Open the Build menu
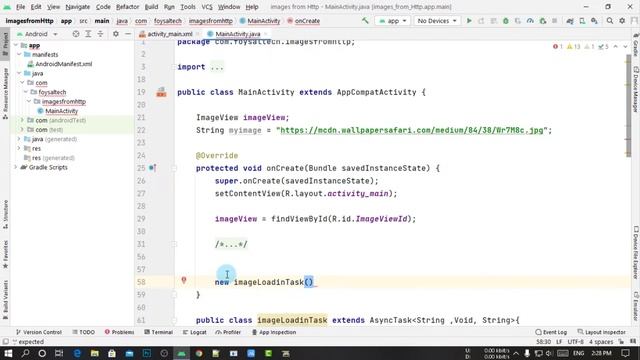The image size is (640, 360). point(151,7)
